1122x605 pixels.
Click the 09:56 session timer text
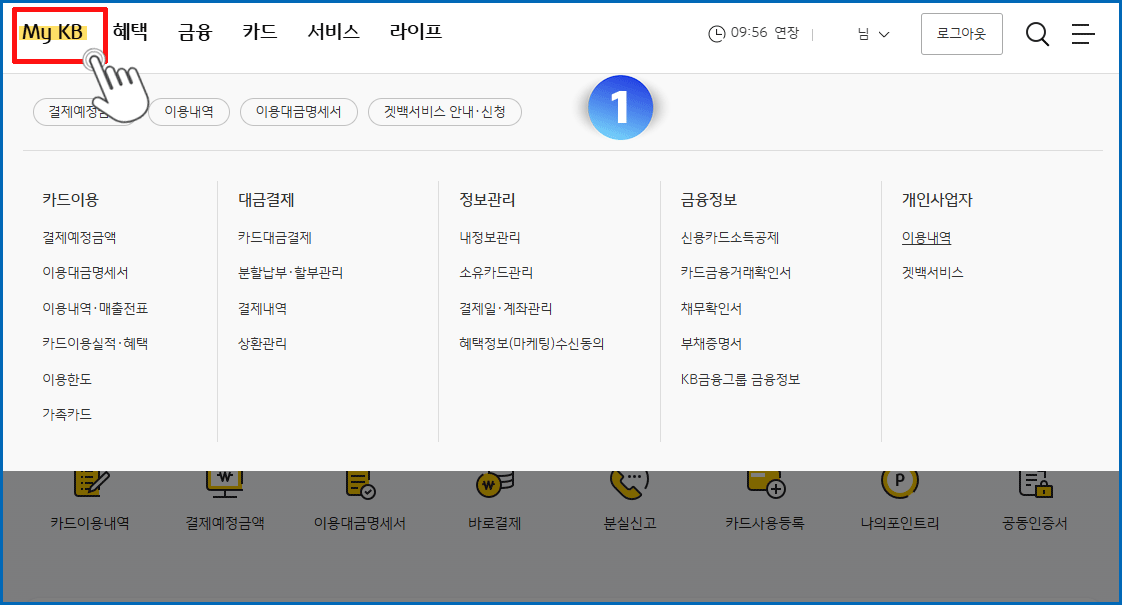pyautogui.click(x=748, y=33)
